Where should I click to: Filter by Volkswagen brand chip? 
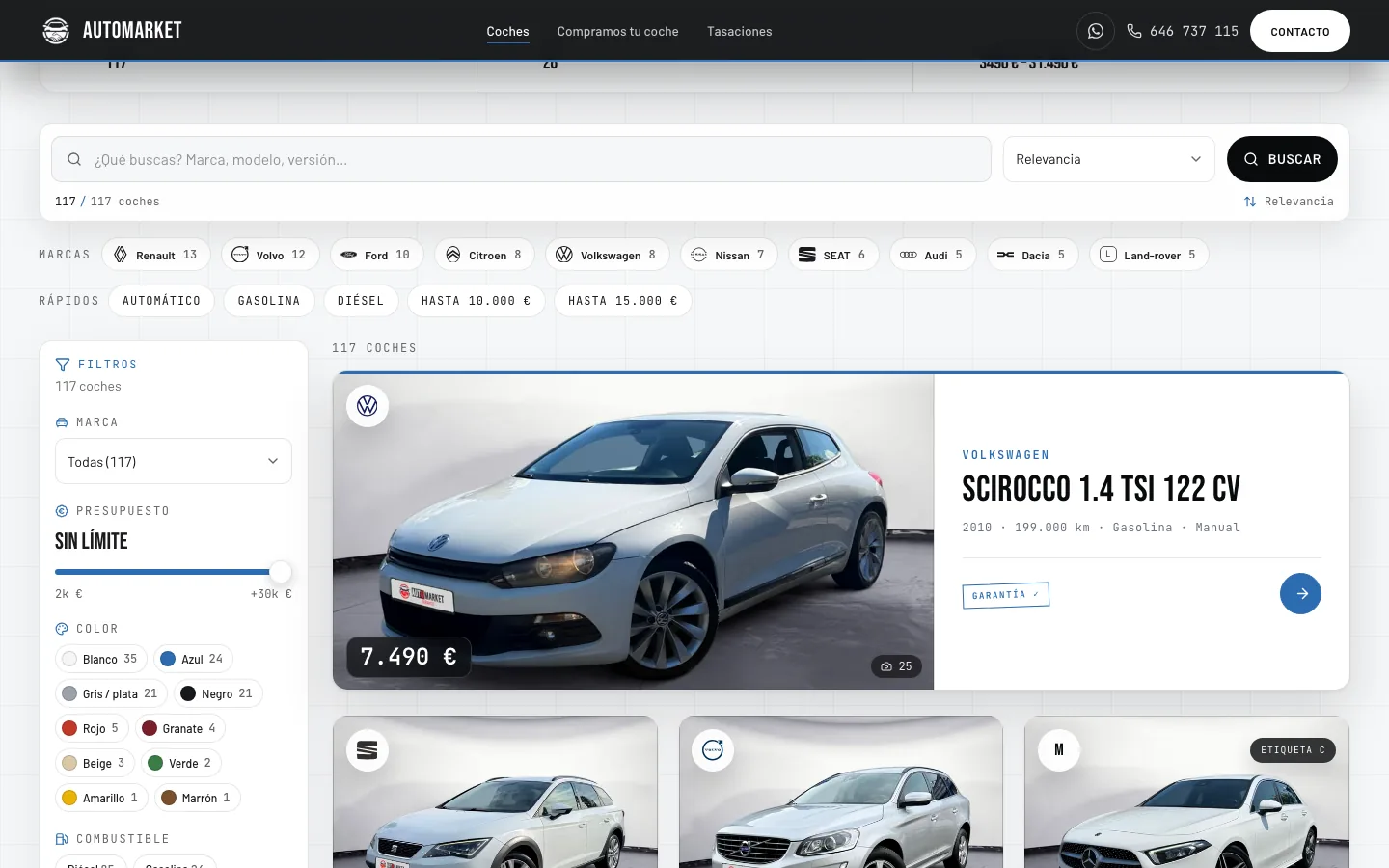point(607,255)
